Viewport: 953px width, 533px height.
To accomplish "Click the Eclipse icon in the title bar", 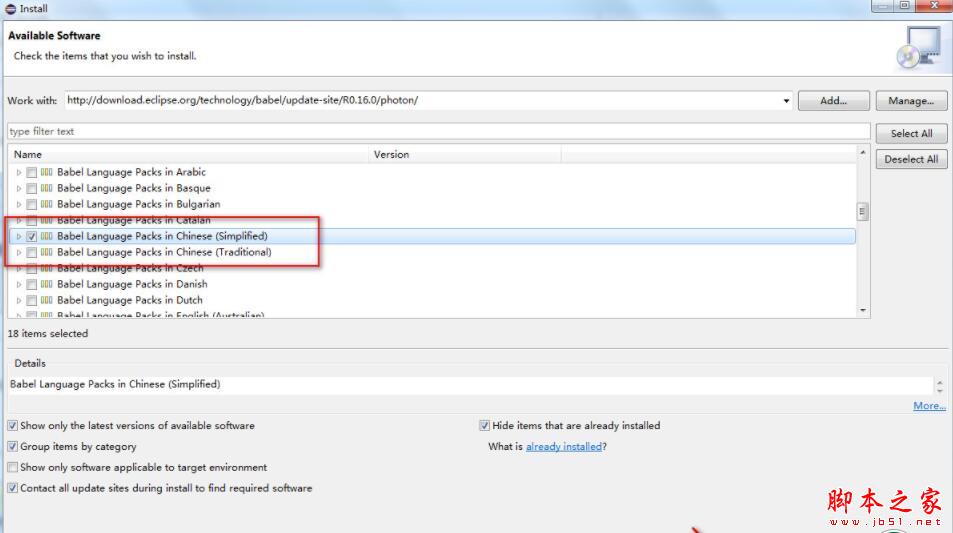I will [10, 9].
